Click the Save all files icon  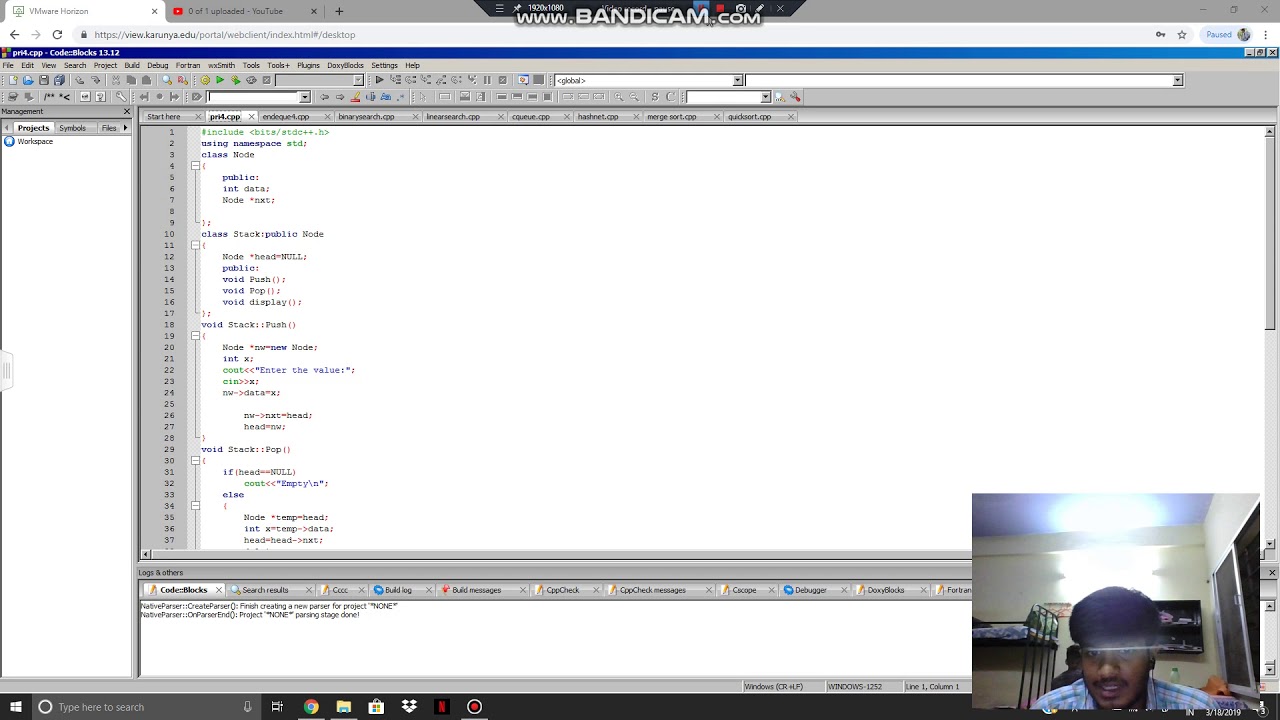click(59, 80)
